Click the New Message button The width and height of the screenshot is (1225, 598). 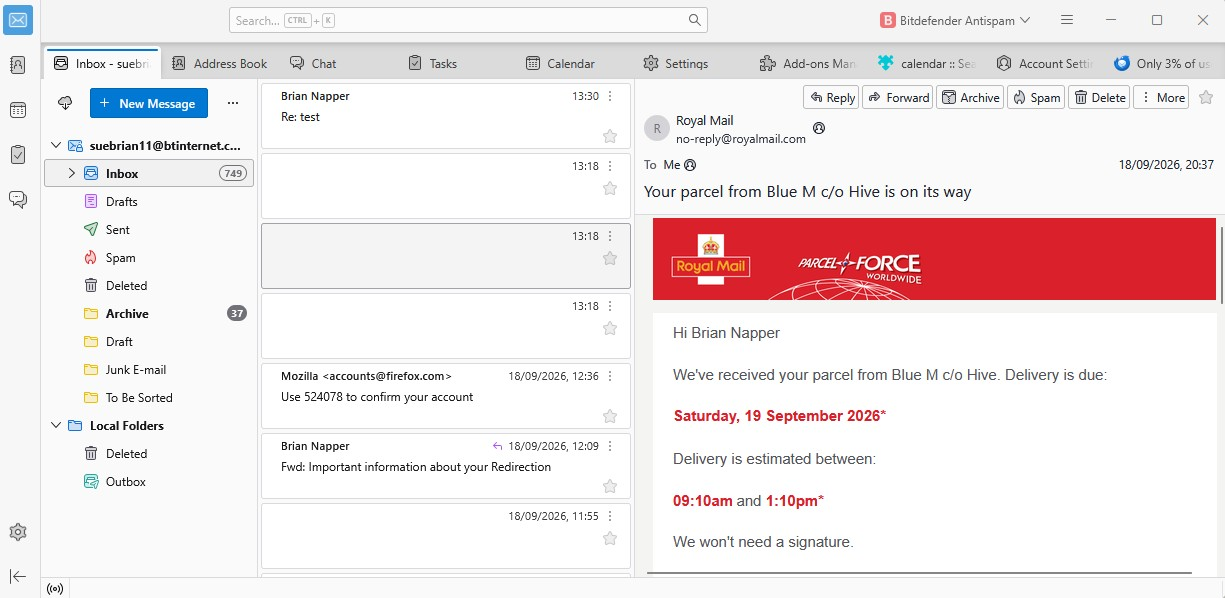pos(149,103)
